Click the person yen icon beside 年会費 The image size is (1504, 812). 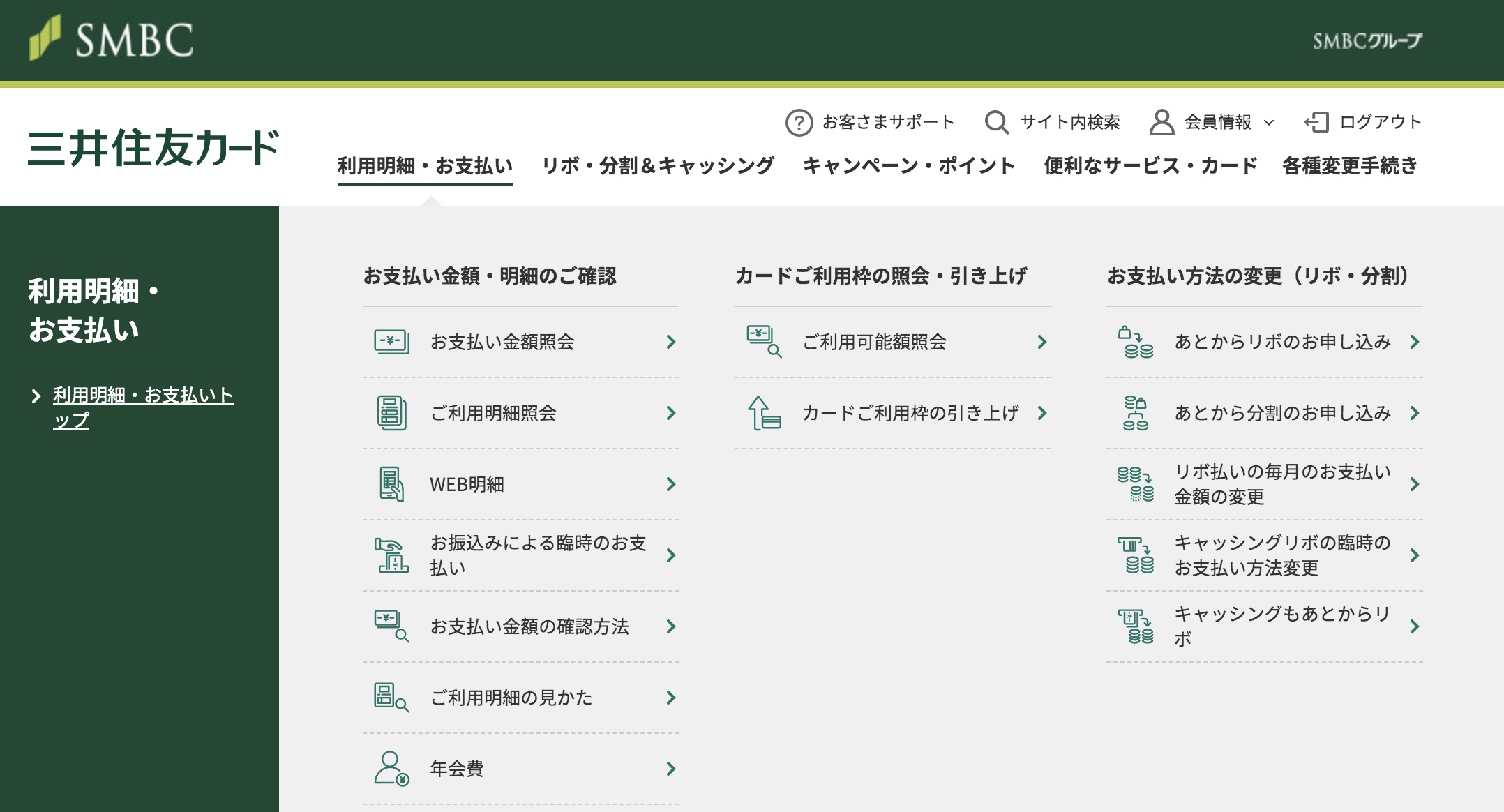pyautogui.click(x=391, y=769)
